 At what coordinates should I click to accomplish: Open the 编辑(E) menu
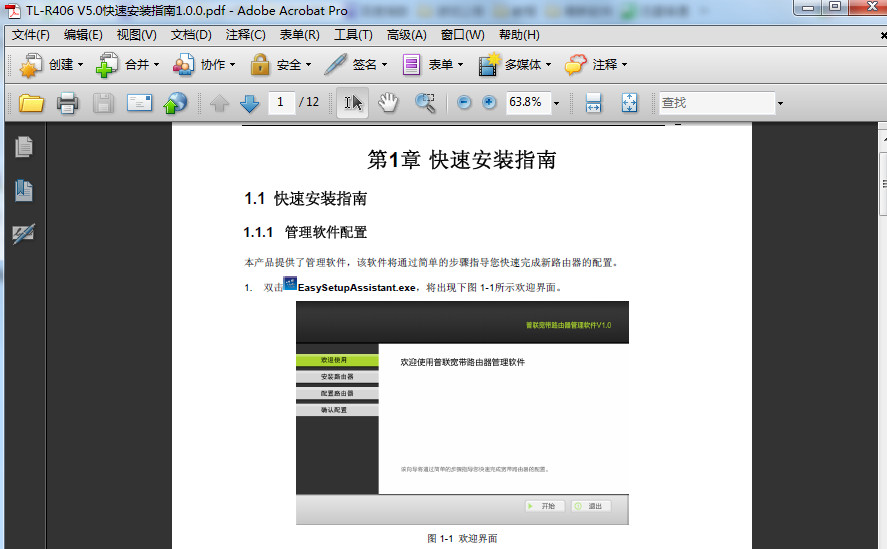point(83,35)
